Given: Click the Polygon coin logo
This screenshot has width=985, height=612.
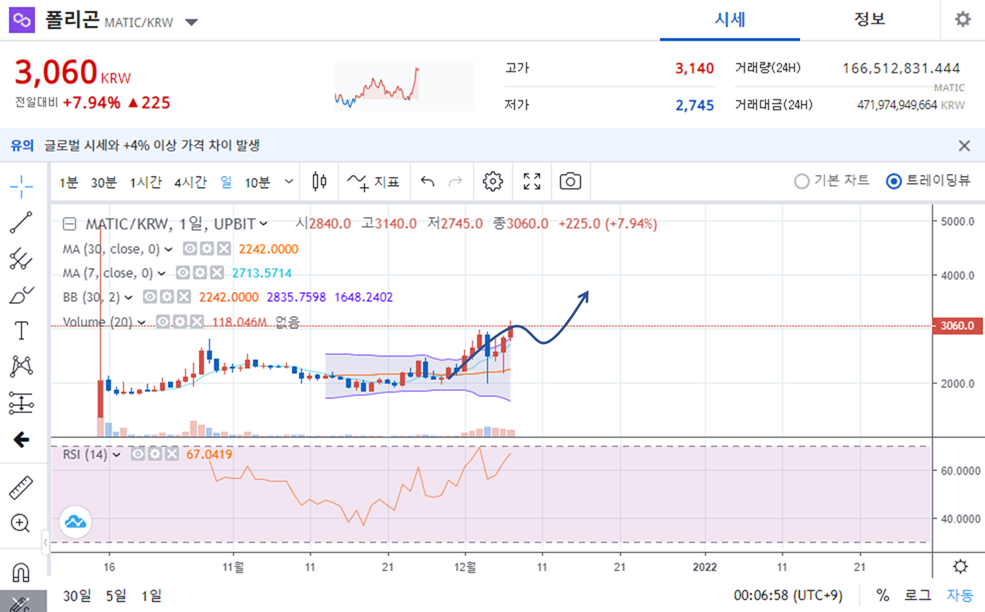Looking at the screenshot, I should pos(21,20).
